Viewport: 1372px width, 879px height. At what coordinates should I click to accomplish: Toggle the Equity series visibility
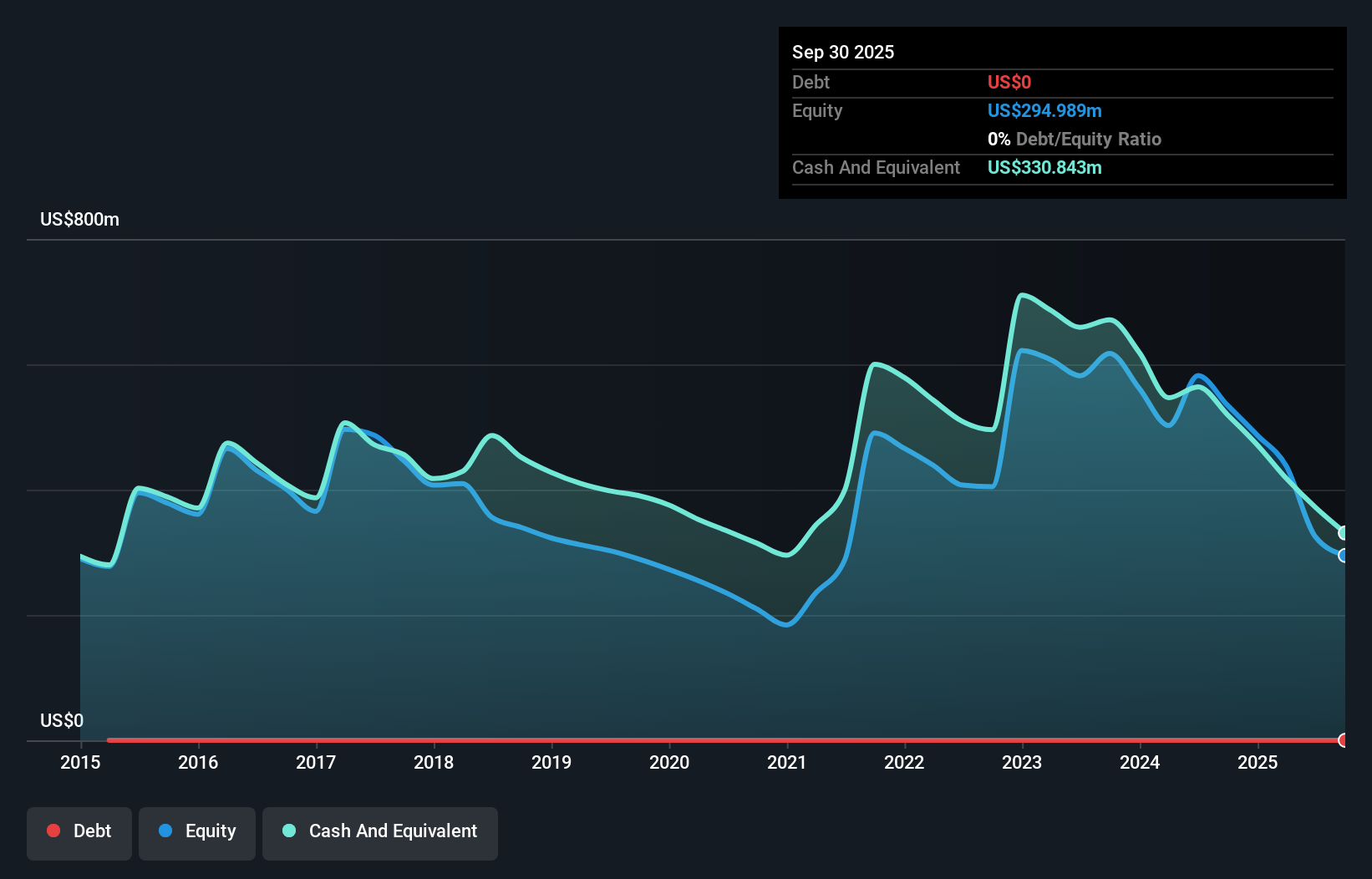[196, 833]
